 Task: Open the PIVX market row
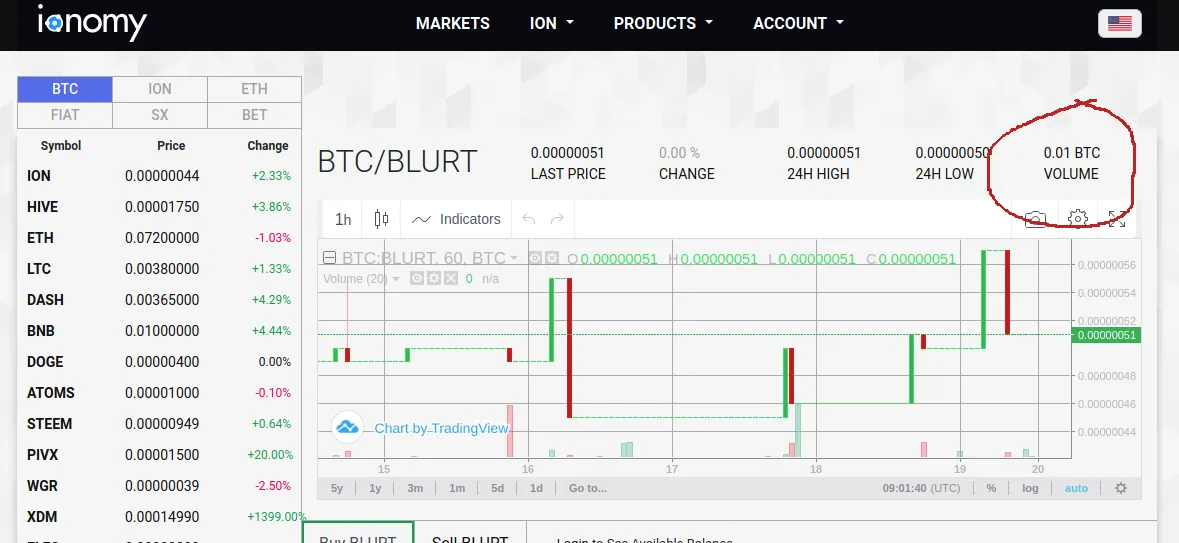click(159, 455)
